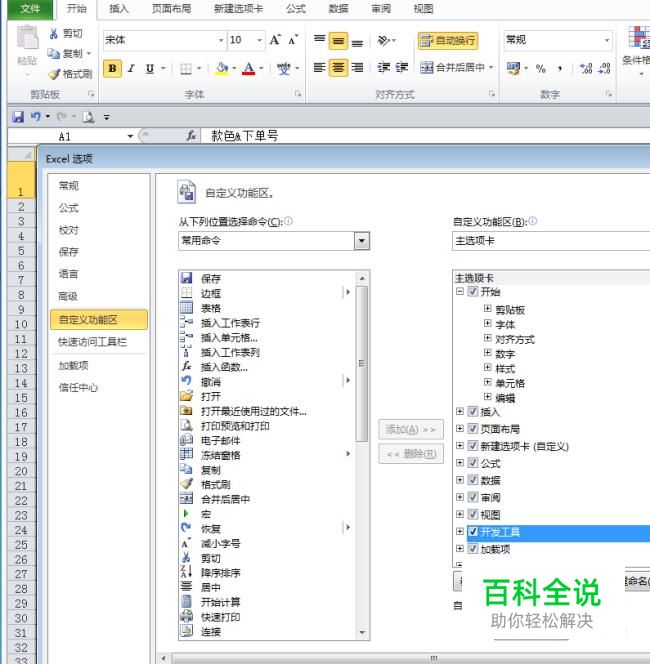Switch to the 页面布局 ribbon tab

171,9
